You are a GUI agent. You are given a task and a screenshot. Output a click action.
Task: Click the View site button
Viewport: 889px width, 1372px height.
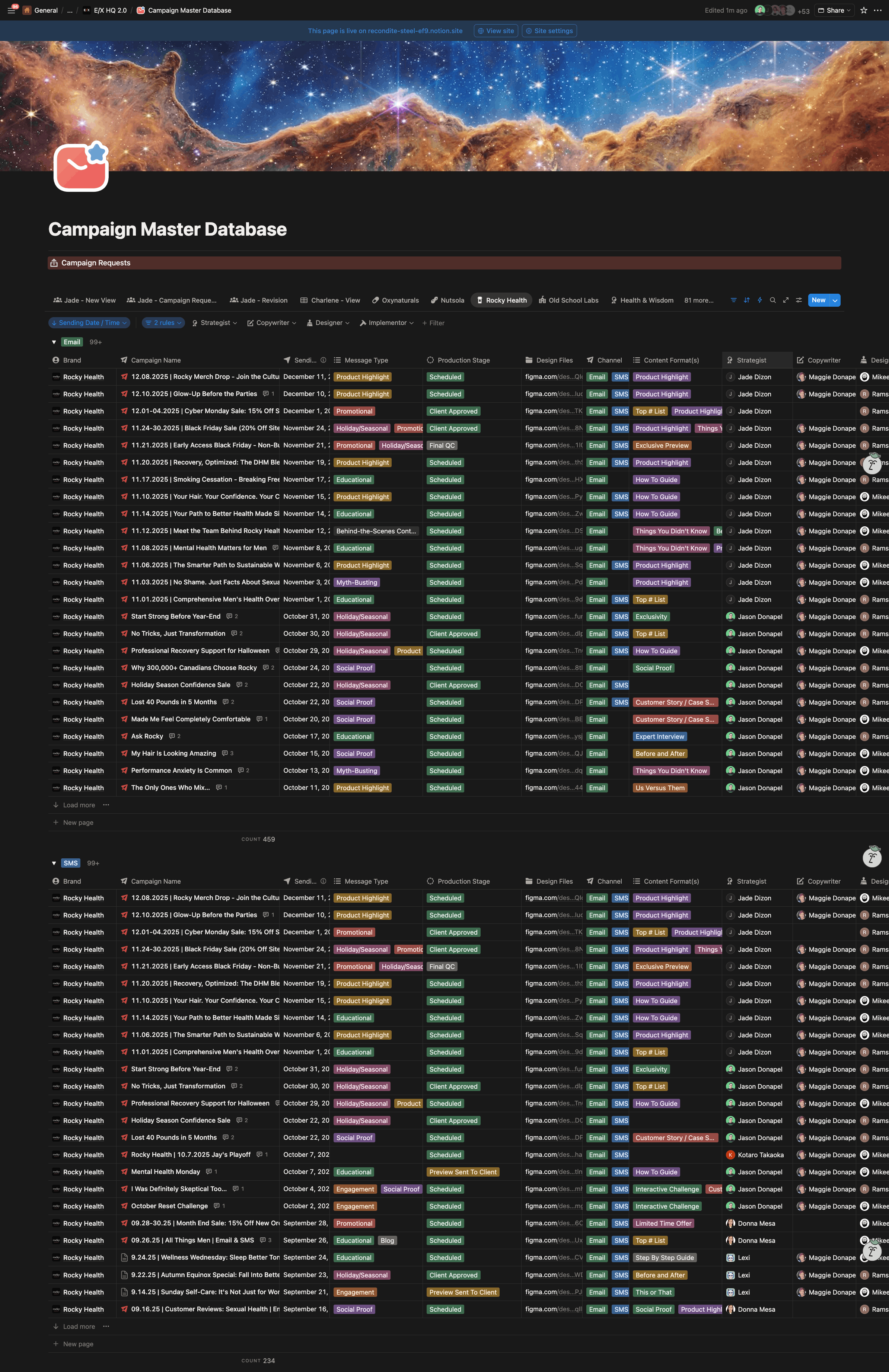coord(496,31)
